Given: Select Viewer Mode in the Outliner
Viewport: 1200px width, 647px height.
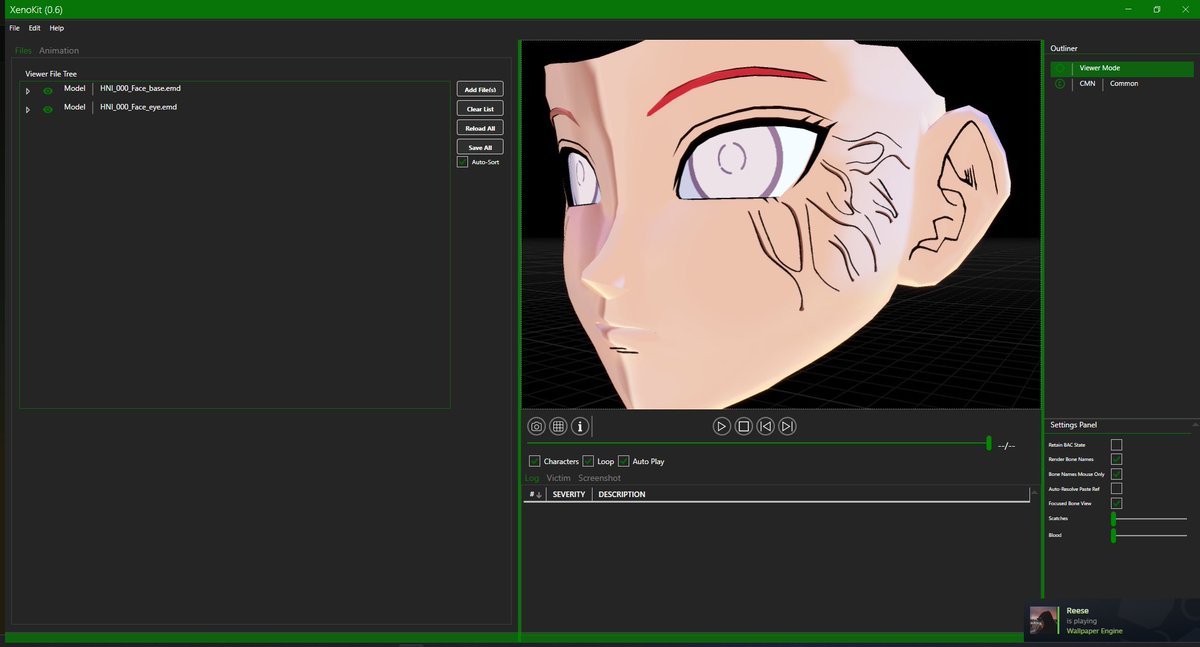Looking at the screenshot, I should point(1100,68).
